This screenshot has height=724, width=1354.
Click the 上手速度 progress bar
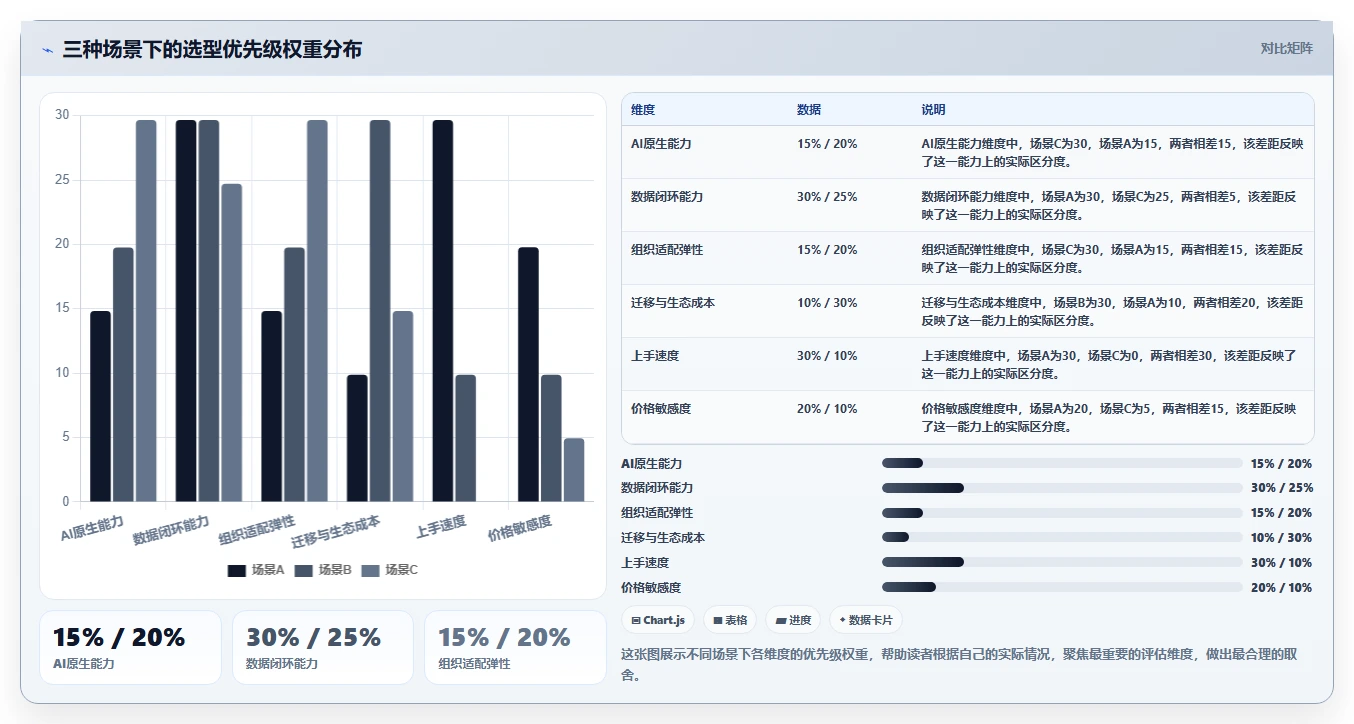tap(1062, 562)
